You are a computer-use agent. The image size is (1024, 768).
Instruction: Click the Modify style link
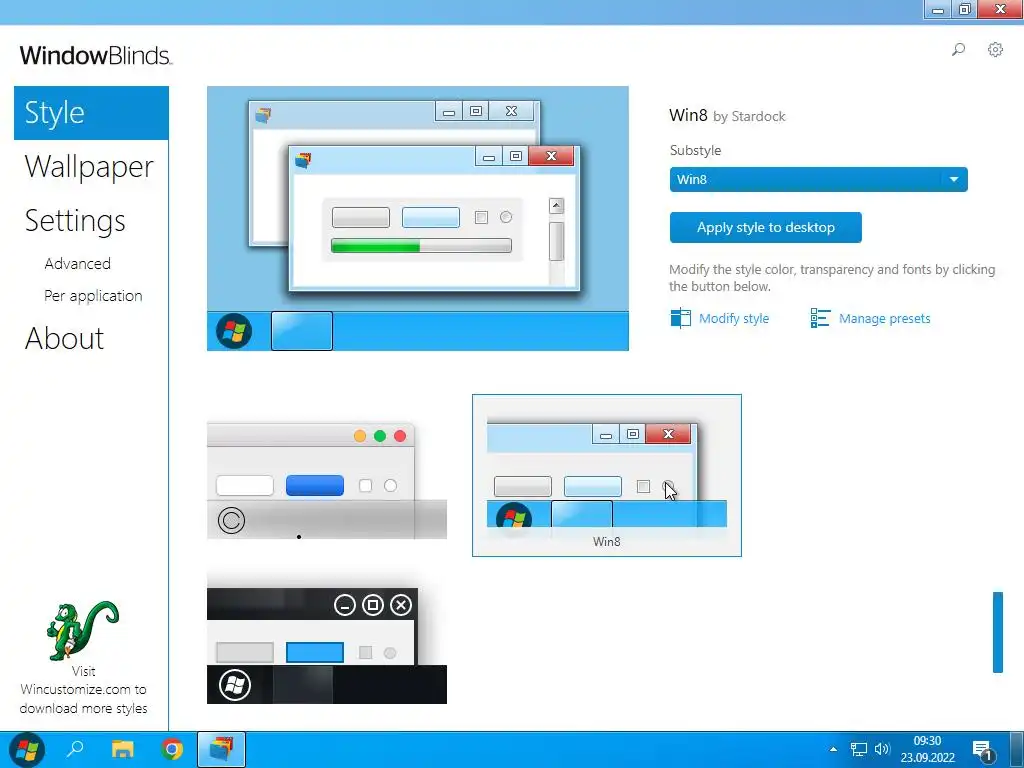[x=734, y=319]
